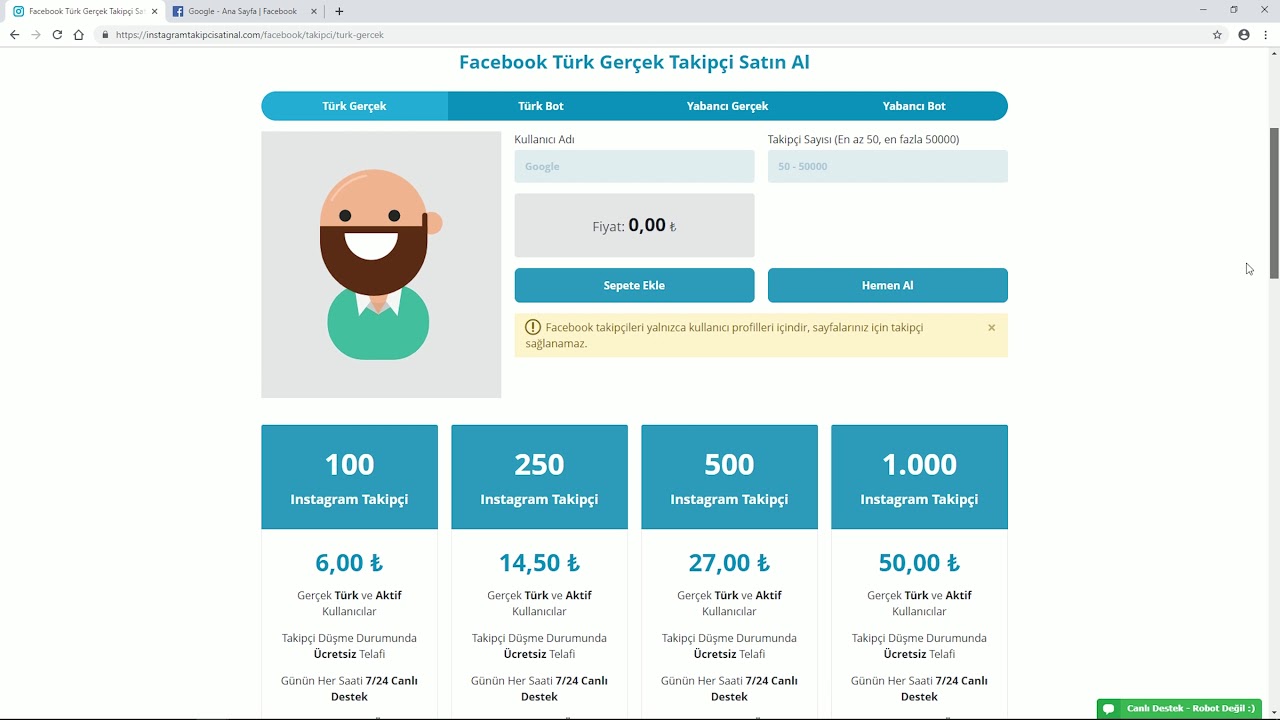Select the 250 Instagram Takipçi package header

(539, 477)
